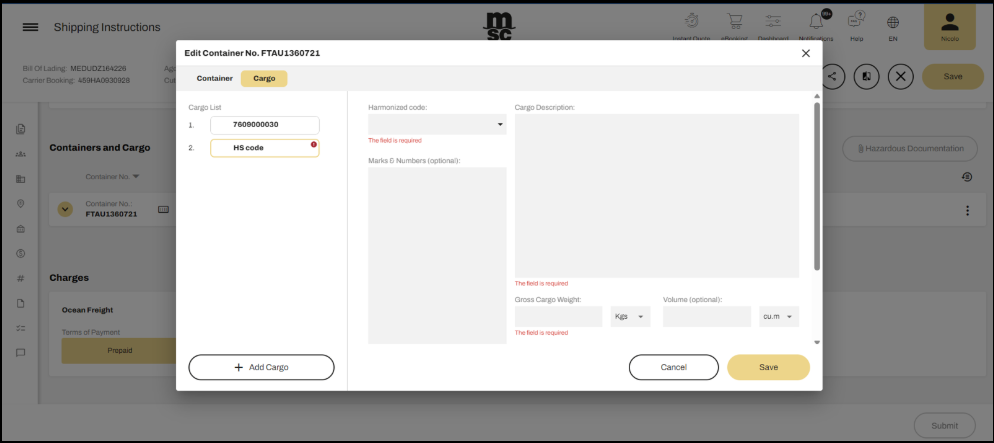Image resolution: width=994 pixels, height=443 pixels.
Task: Click the compare documents icon button
Action: tap(867, 77)
